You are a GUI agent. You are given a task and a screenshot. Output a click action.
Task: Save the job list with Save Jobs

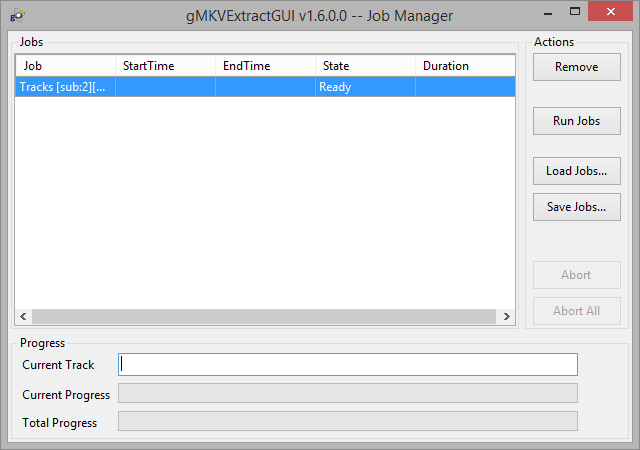click(x=577, y=207)
